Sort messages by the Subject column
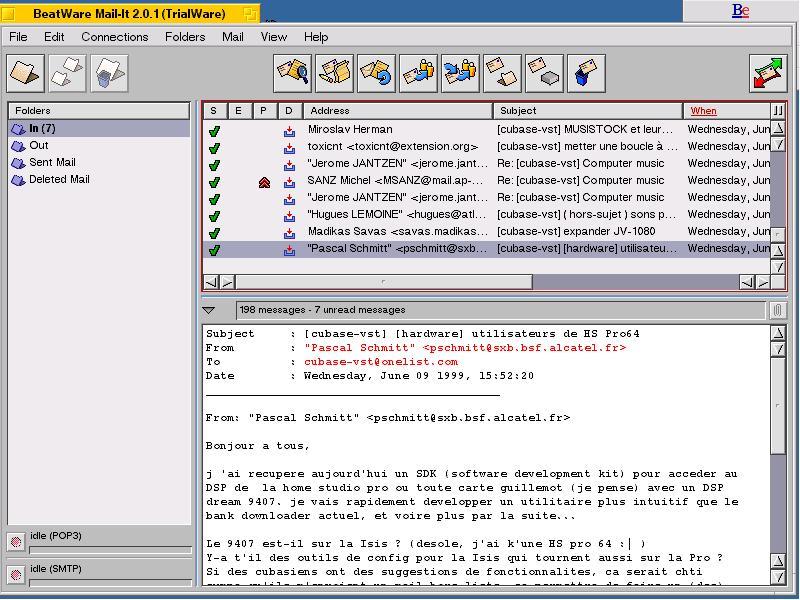The height and width of the screenshot is (600, 800). click(x=588, y=111)
